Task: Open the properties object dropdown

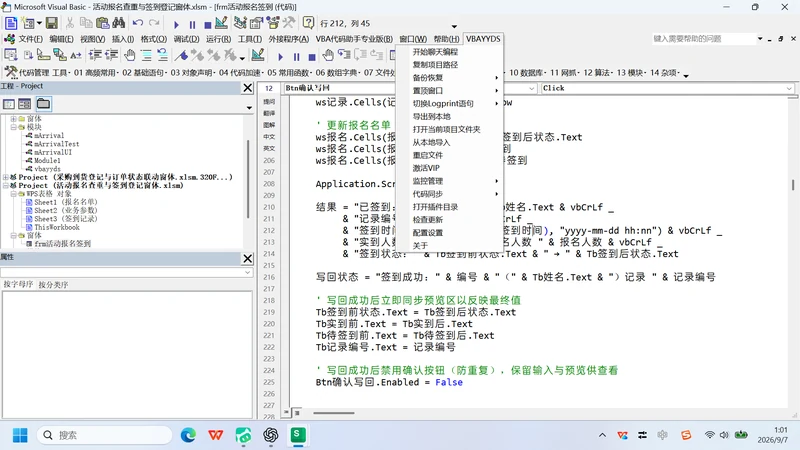Action: (247, 272)
